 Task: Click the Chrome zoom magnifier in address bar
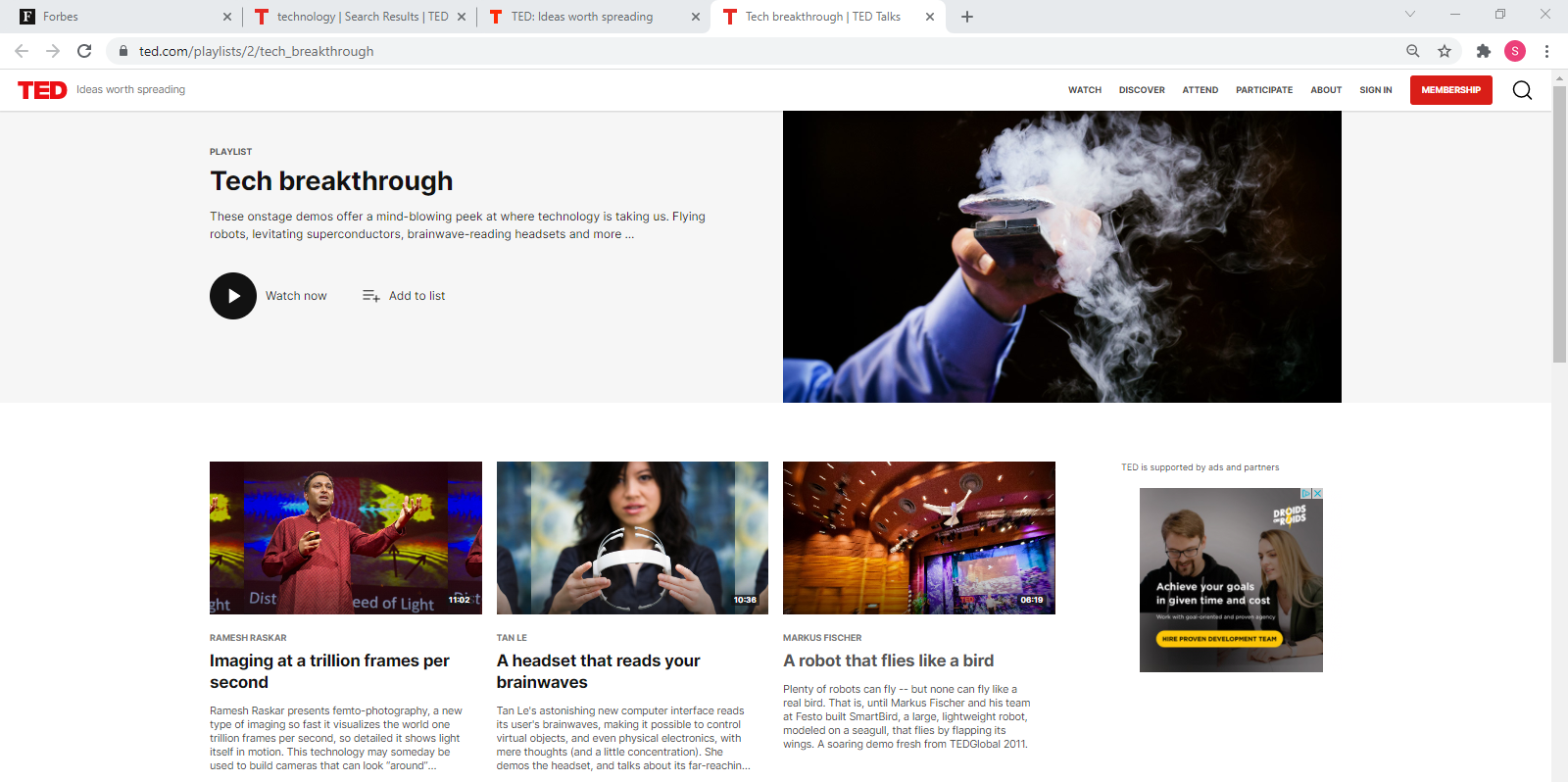click(x=1413, y=51)
